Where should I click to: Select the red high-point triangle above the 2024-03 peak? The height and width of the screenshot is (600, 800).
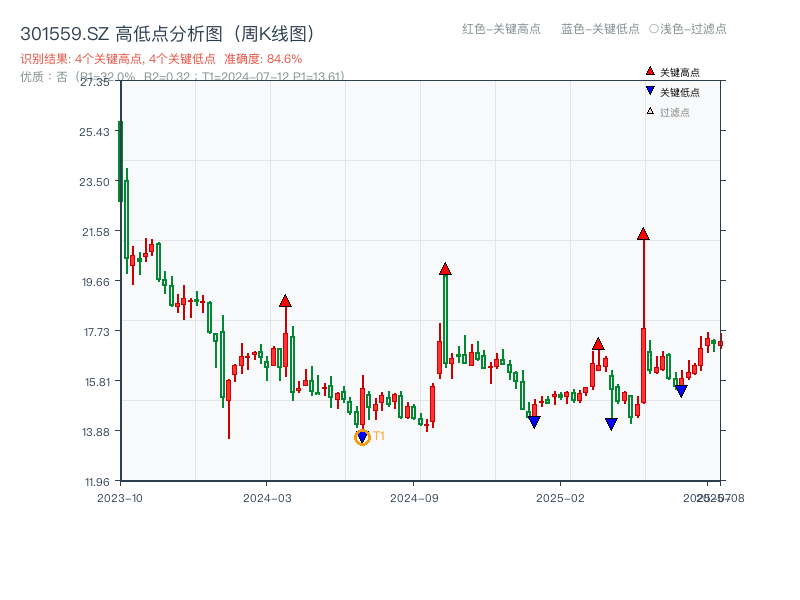287,299
